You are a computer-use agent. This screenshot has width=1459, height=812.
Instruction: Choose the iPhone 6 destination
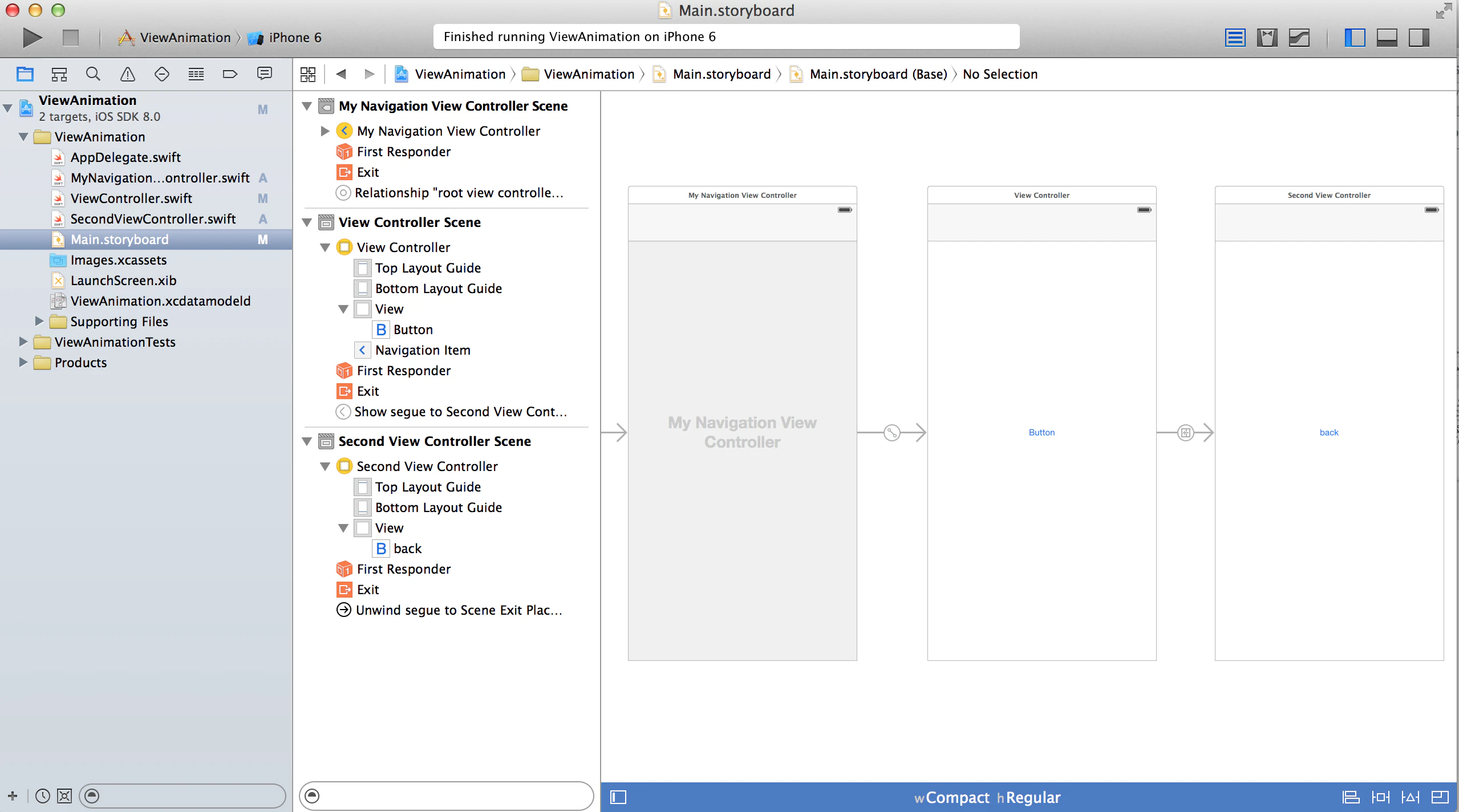tap(285, 38)
